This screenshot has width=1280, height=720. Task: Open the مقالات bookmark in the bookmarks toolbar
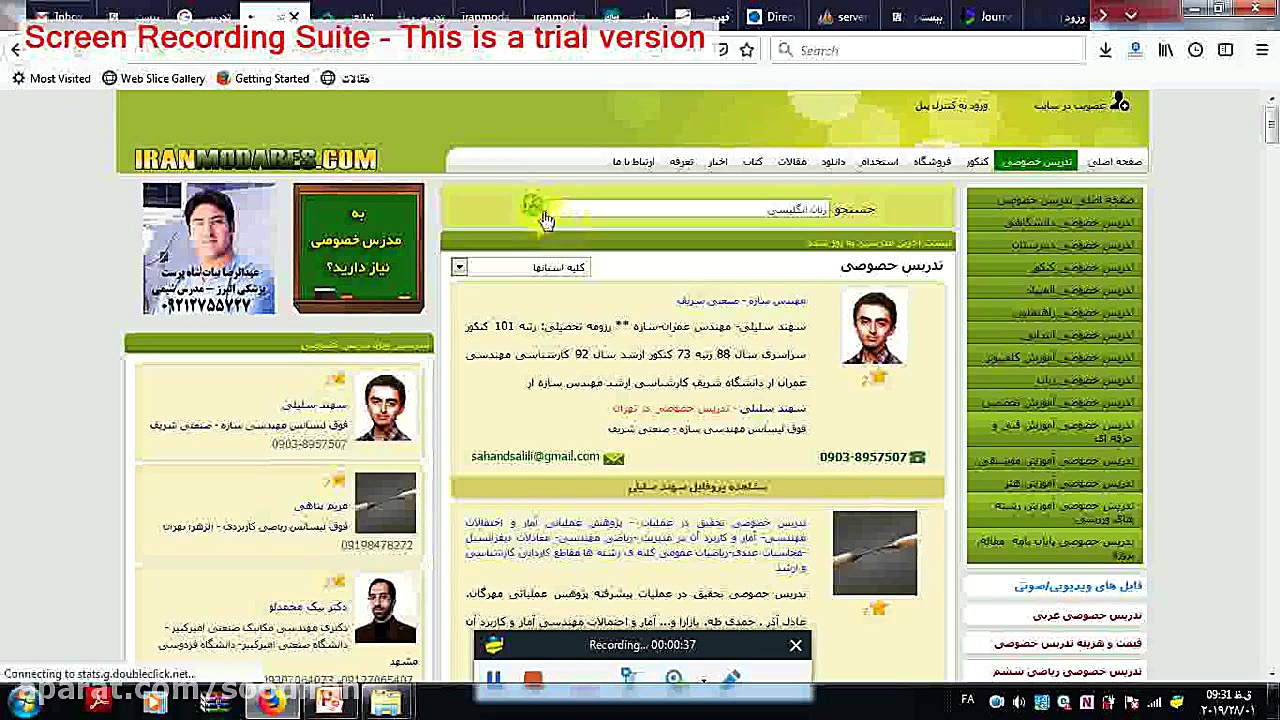pyautogui.click(x=345, y=78)
